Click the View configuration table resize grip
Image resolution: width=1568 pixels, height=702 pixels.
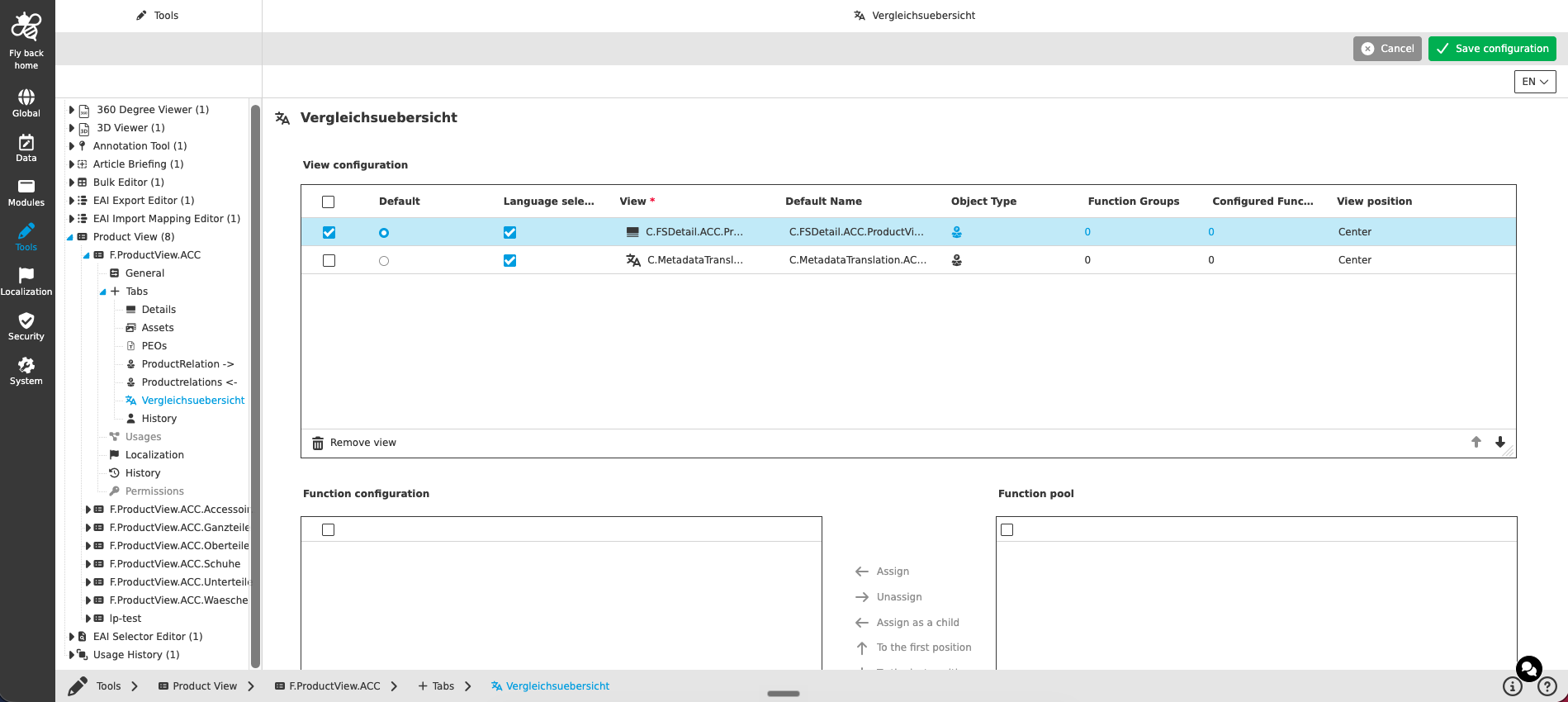[x=1508, y=451]
